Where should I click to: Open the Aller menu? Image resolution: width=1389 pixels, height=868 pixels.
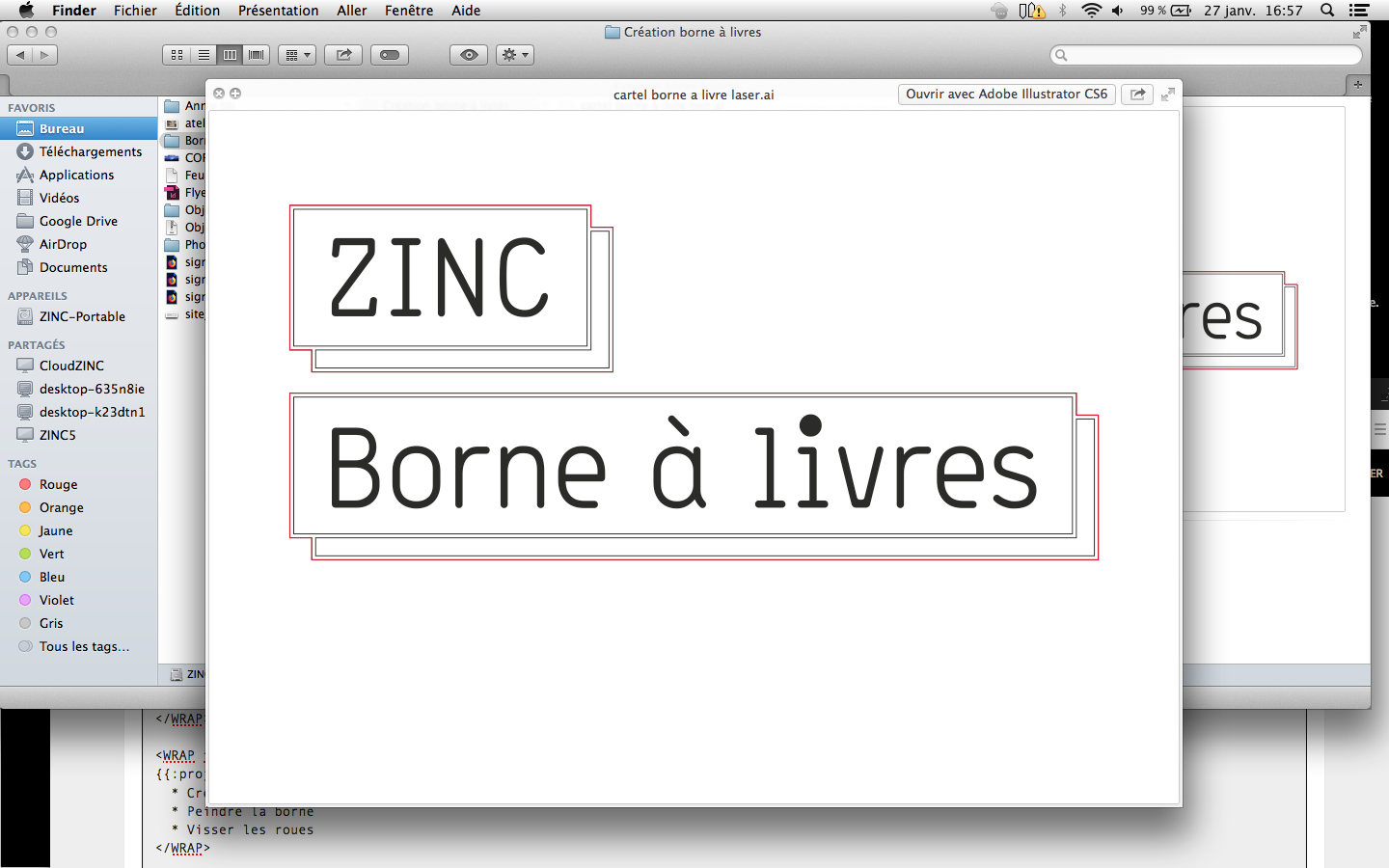click(x=352, y=11)
